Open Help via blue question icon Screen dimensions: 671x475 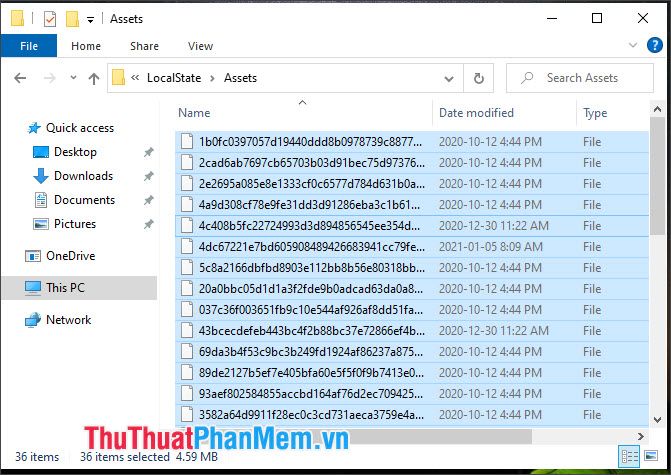pyautogui.click(x=654, y=45)
